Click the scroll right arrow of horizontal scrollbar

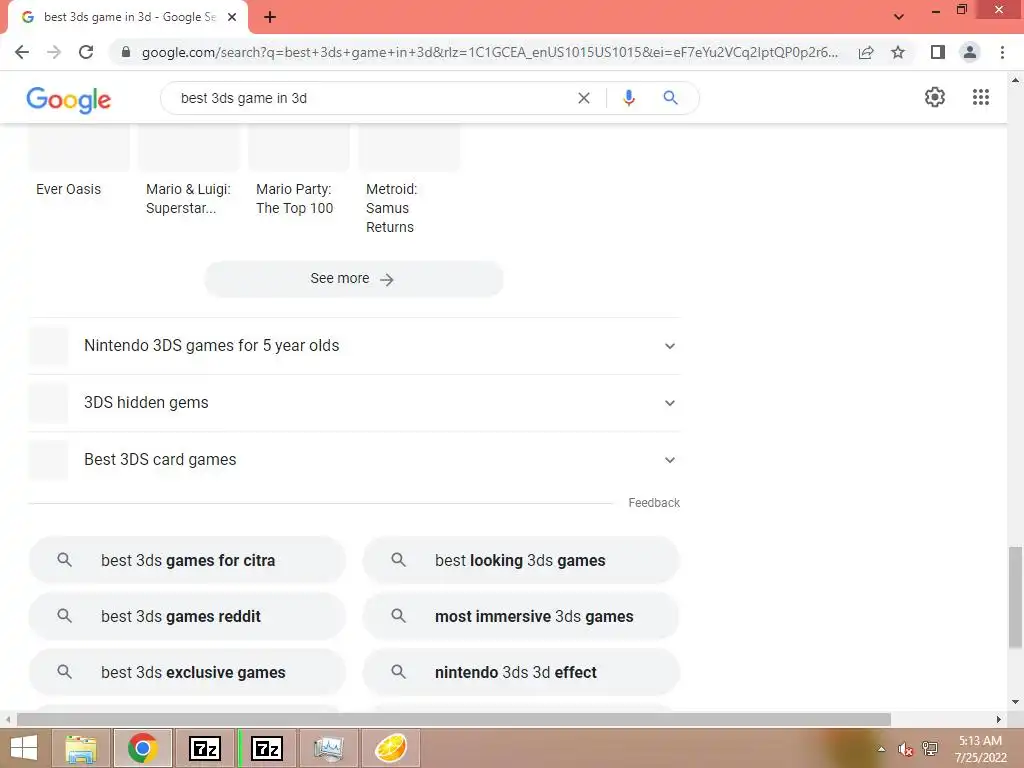click(x=999, y=720)
